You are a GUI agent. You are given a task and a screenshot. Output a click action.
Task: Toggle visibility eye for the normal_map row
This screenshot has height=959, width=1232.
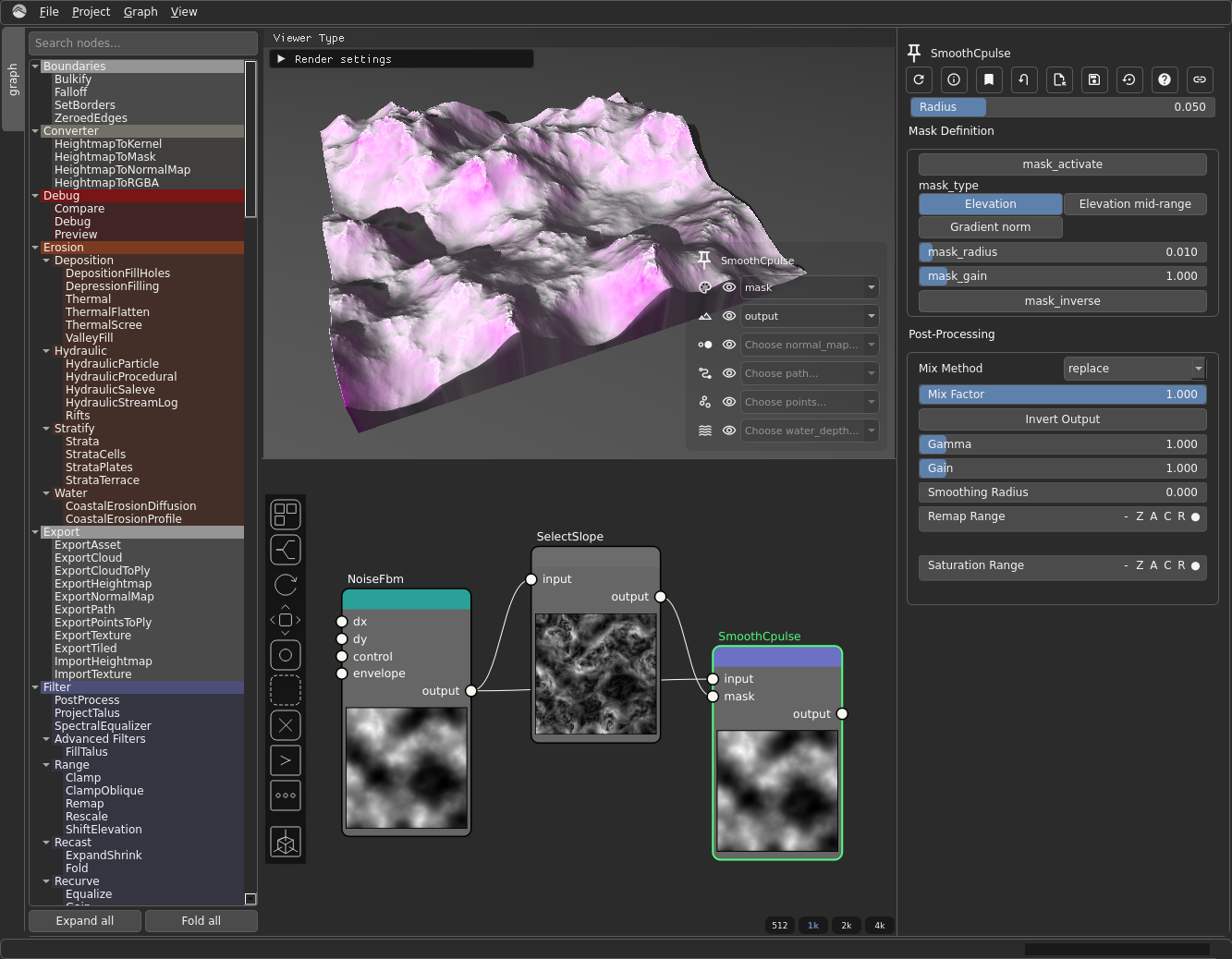[729, 345]
